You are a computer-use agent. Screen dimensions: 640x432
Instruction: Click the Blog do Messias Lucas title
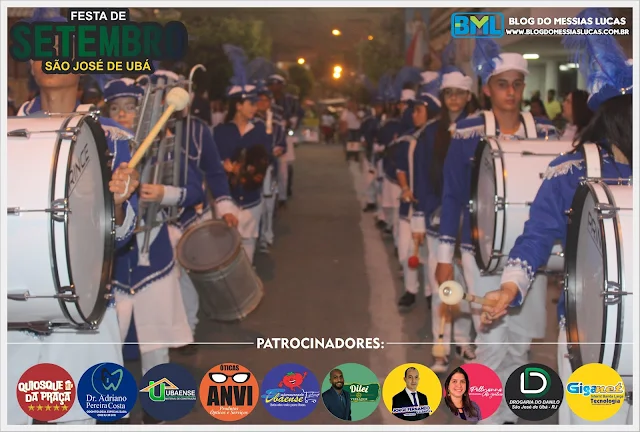click(567, 21)
